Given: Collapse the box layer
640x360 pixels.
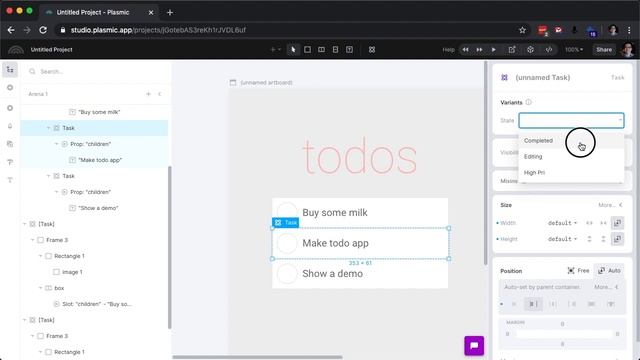Looking at the screenshot, I should pyautogui.click(x=40, y=288).
